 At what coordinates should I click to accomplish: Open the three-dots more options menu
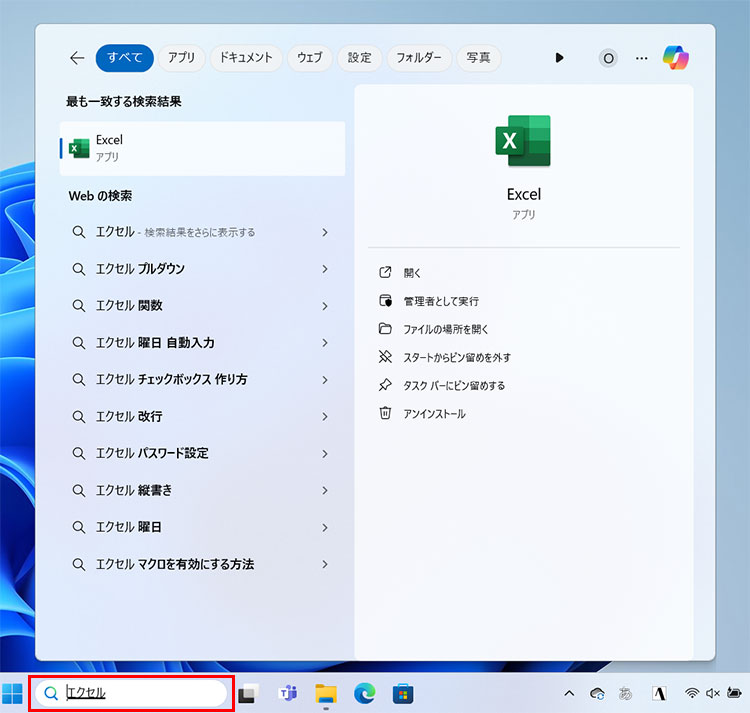(642, 58)
